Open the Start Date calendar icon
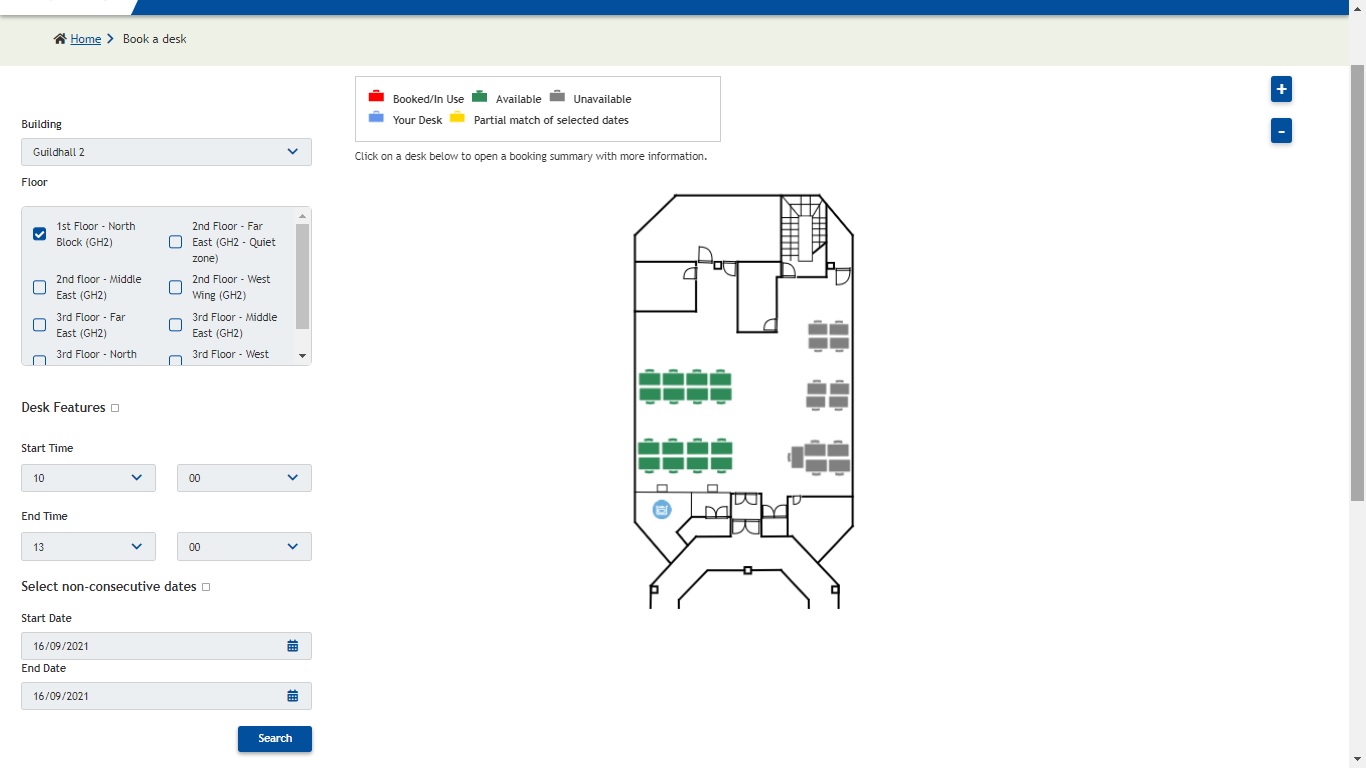Screen dimensions: 1366x768 pyautogui.click(x=293, y=645)
